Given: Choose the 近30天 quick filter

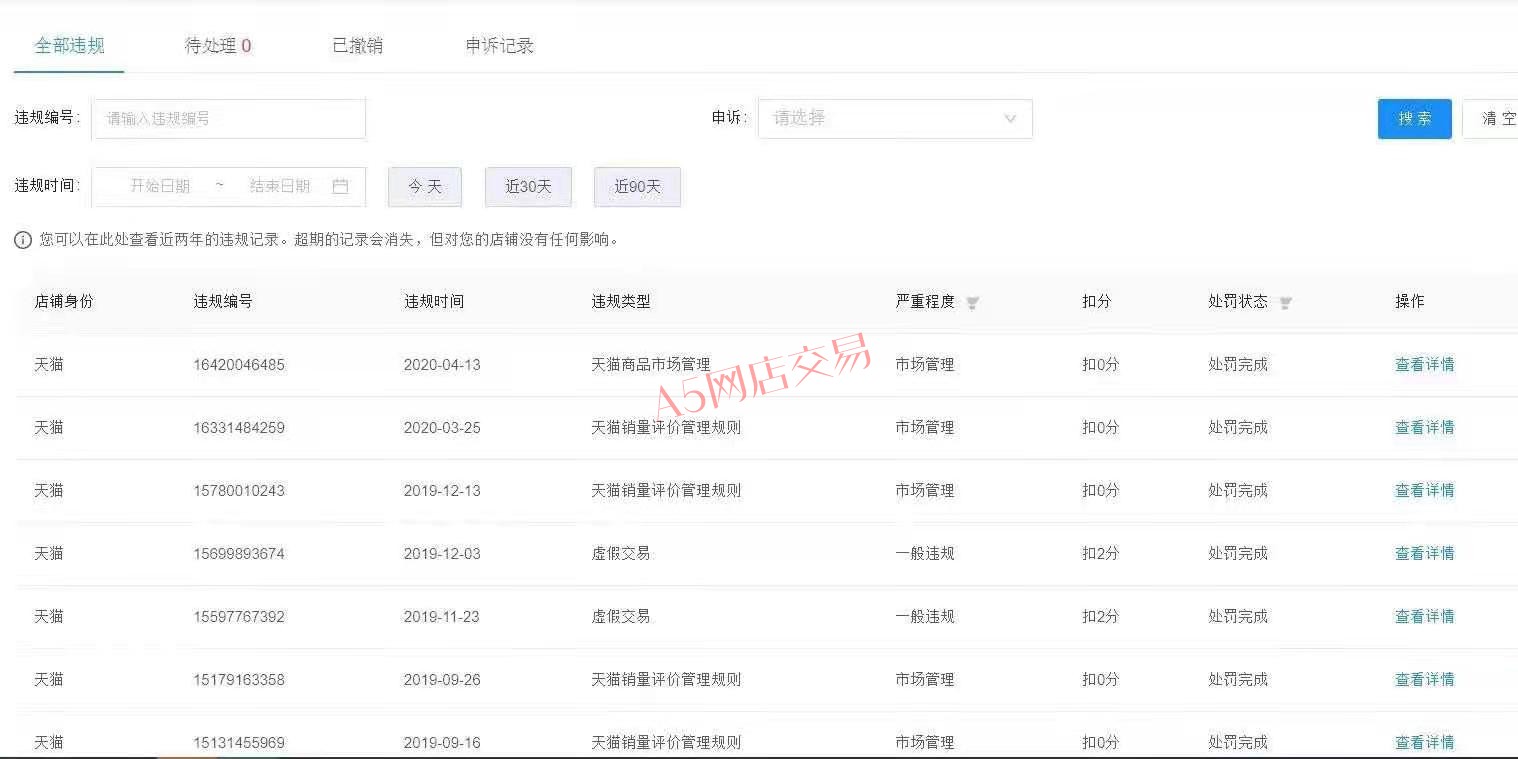Looking at the screenshot, I should [528, 187].
